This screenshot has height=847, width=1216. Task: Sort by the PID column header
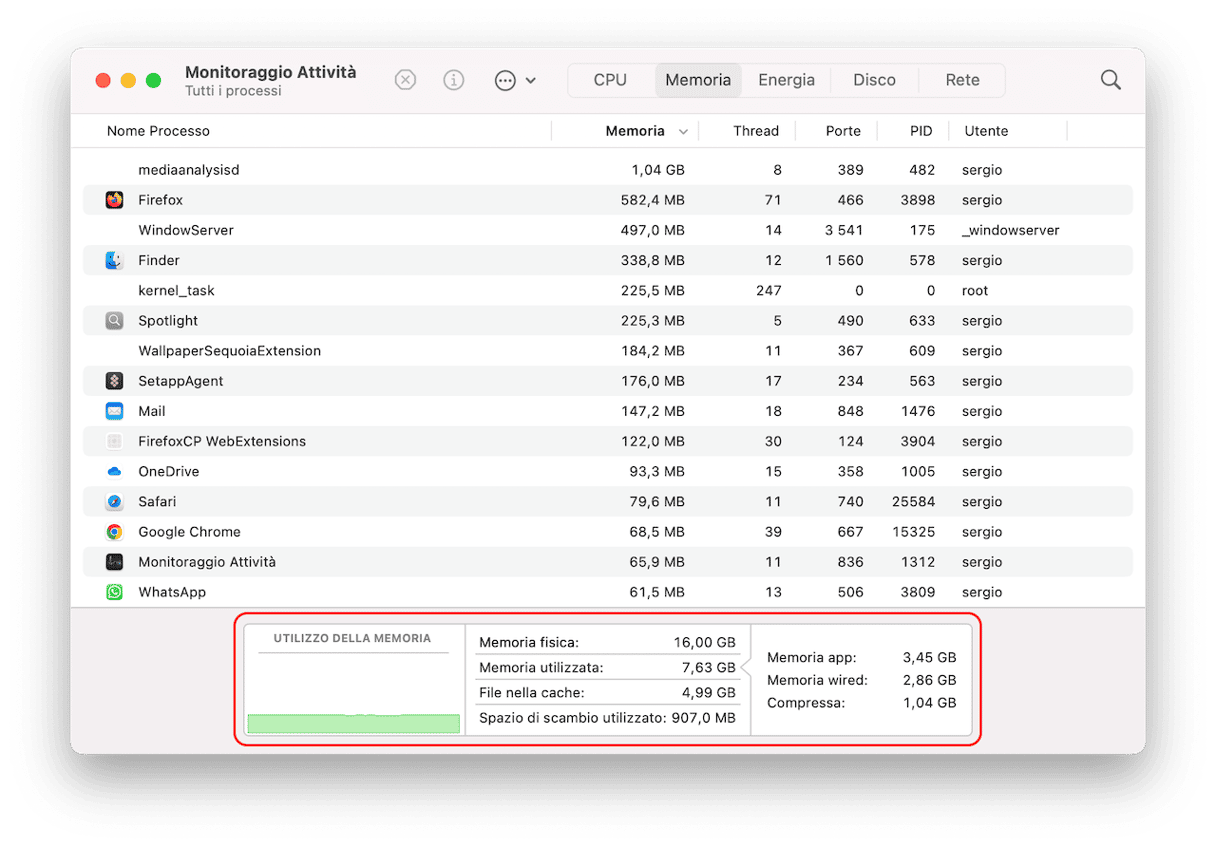(x=921, y=131)
